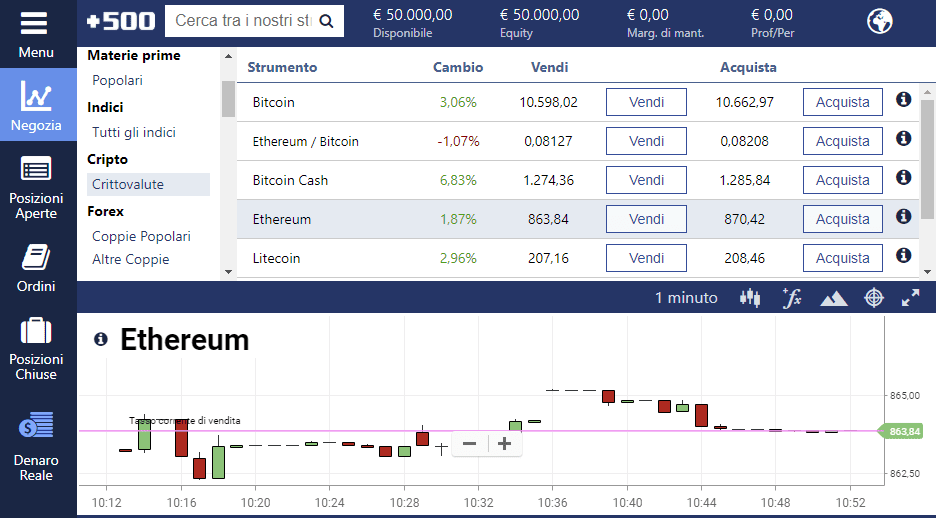
Task: Click instruments table scroll-up arrow
Action: coord(927,92)
